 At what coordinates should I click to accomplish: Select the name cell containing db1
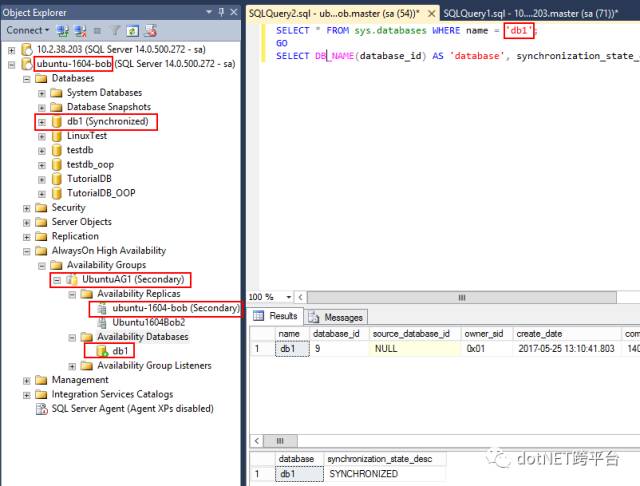tap(292, 348)
